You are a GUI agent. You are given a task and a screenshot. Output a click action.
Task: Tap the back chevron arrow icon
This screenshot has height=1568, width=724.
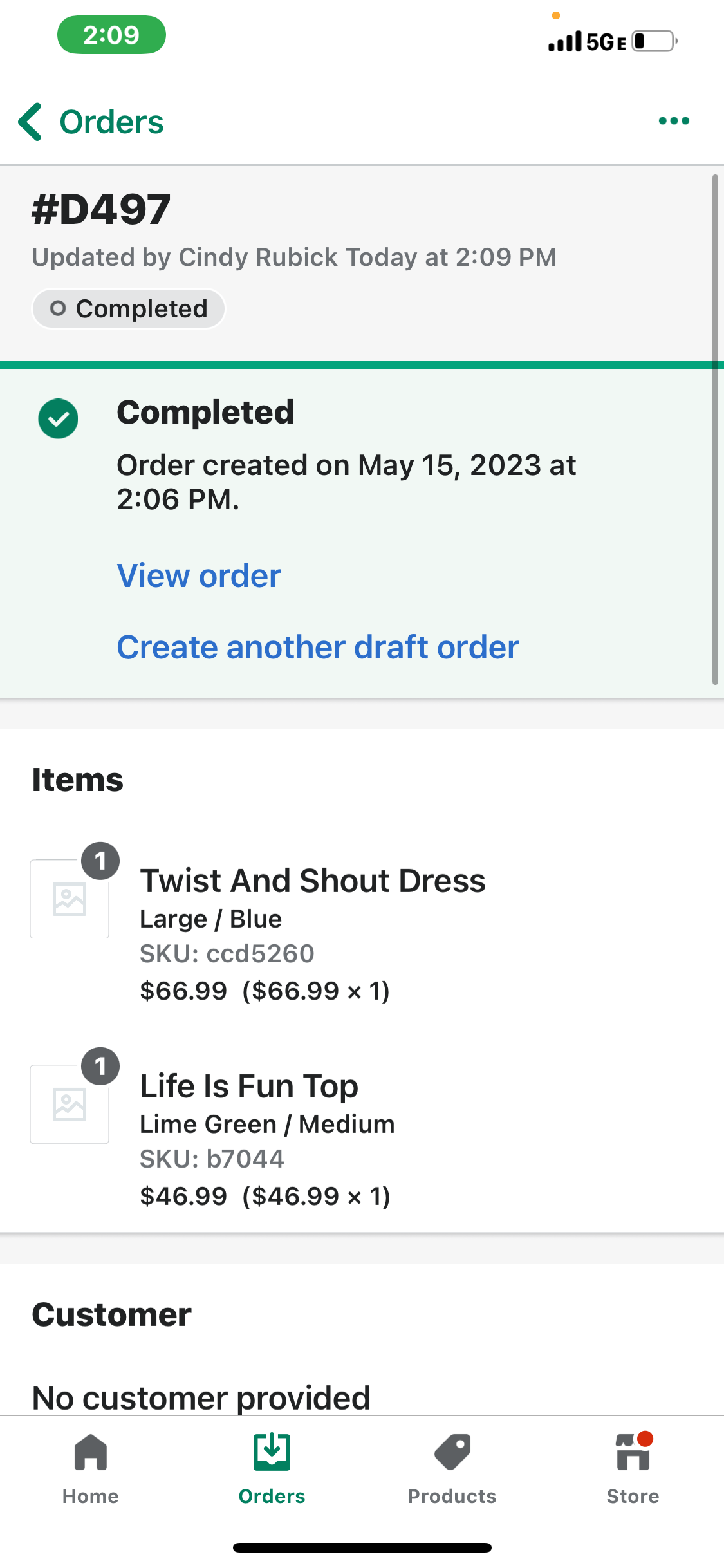point(30,122)
